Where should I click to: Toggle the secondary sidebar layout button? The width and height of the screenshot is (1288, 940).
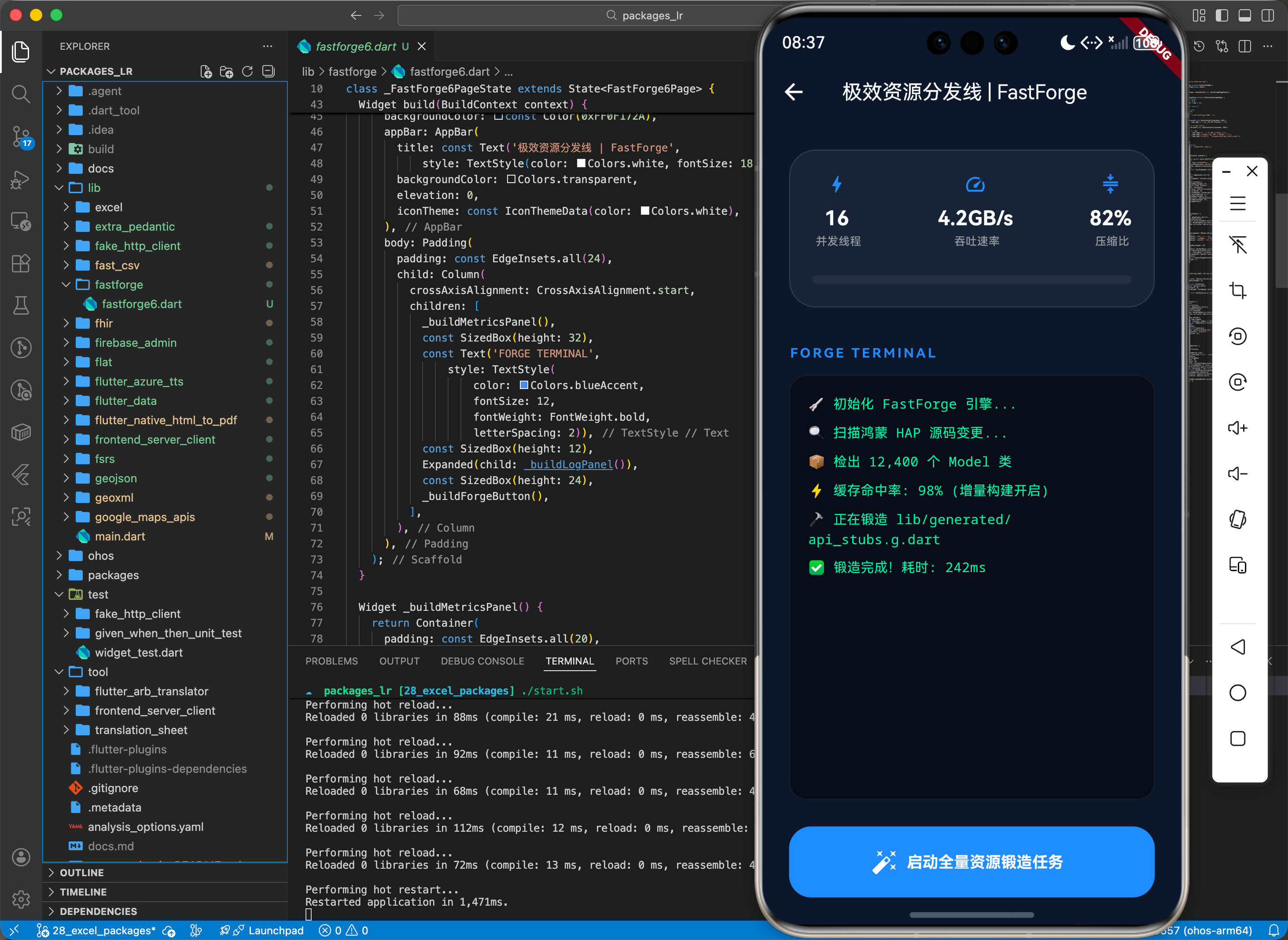tap(1267, 15)
